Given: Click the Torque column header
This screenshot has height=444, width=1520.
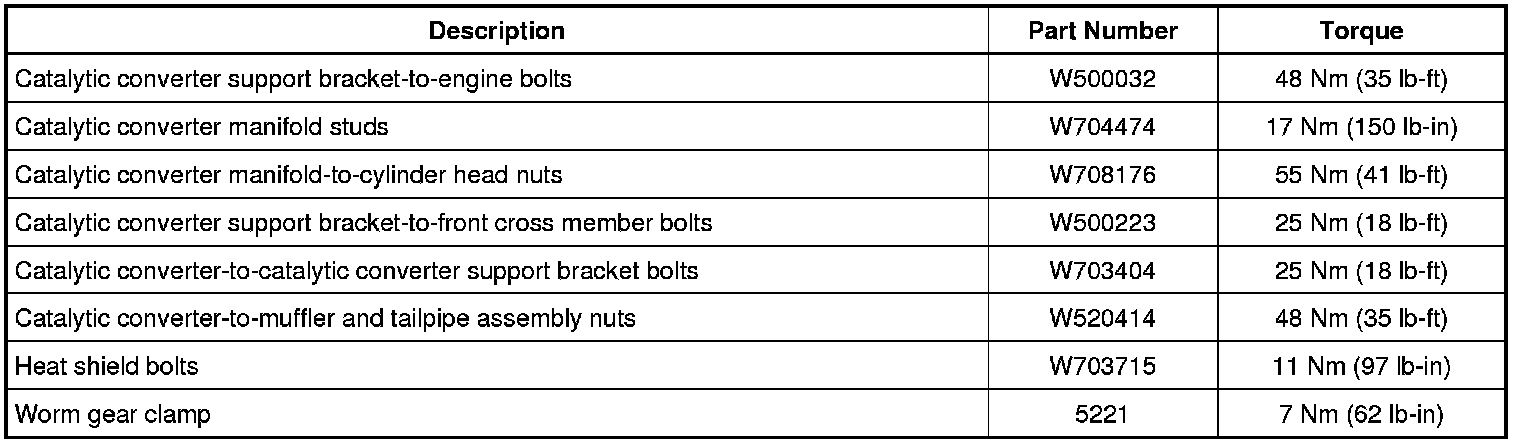Looking at the screenshot, I should (1361, 31).
